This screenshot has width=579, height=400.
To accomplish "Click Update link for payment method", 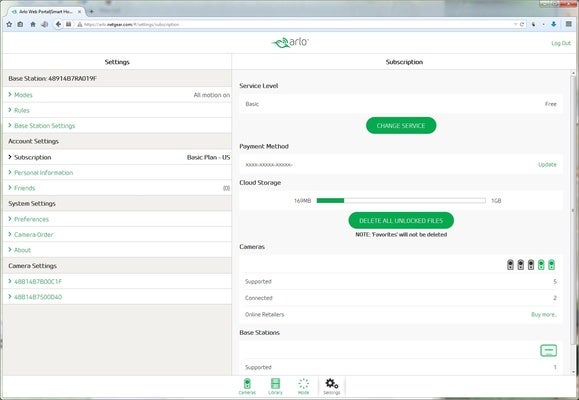I will (x=547, y=164).
